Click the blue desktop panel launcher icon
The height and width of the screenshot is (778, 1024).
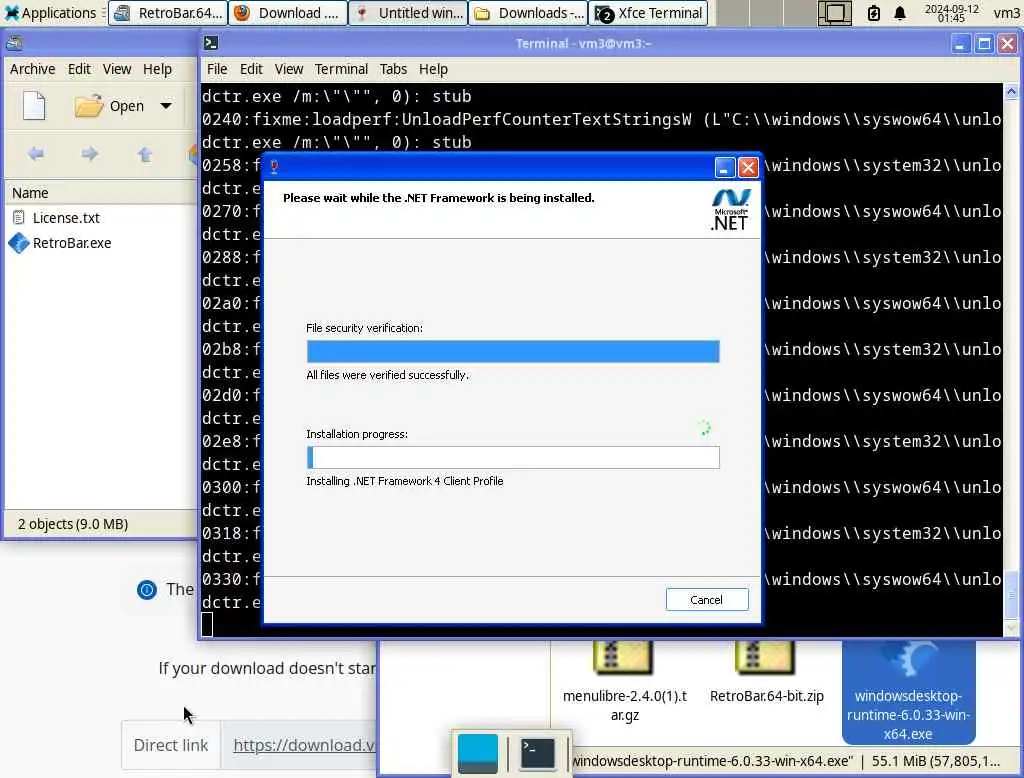click(x=477, y=754)
